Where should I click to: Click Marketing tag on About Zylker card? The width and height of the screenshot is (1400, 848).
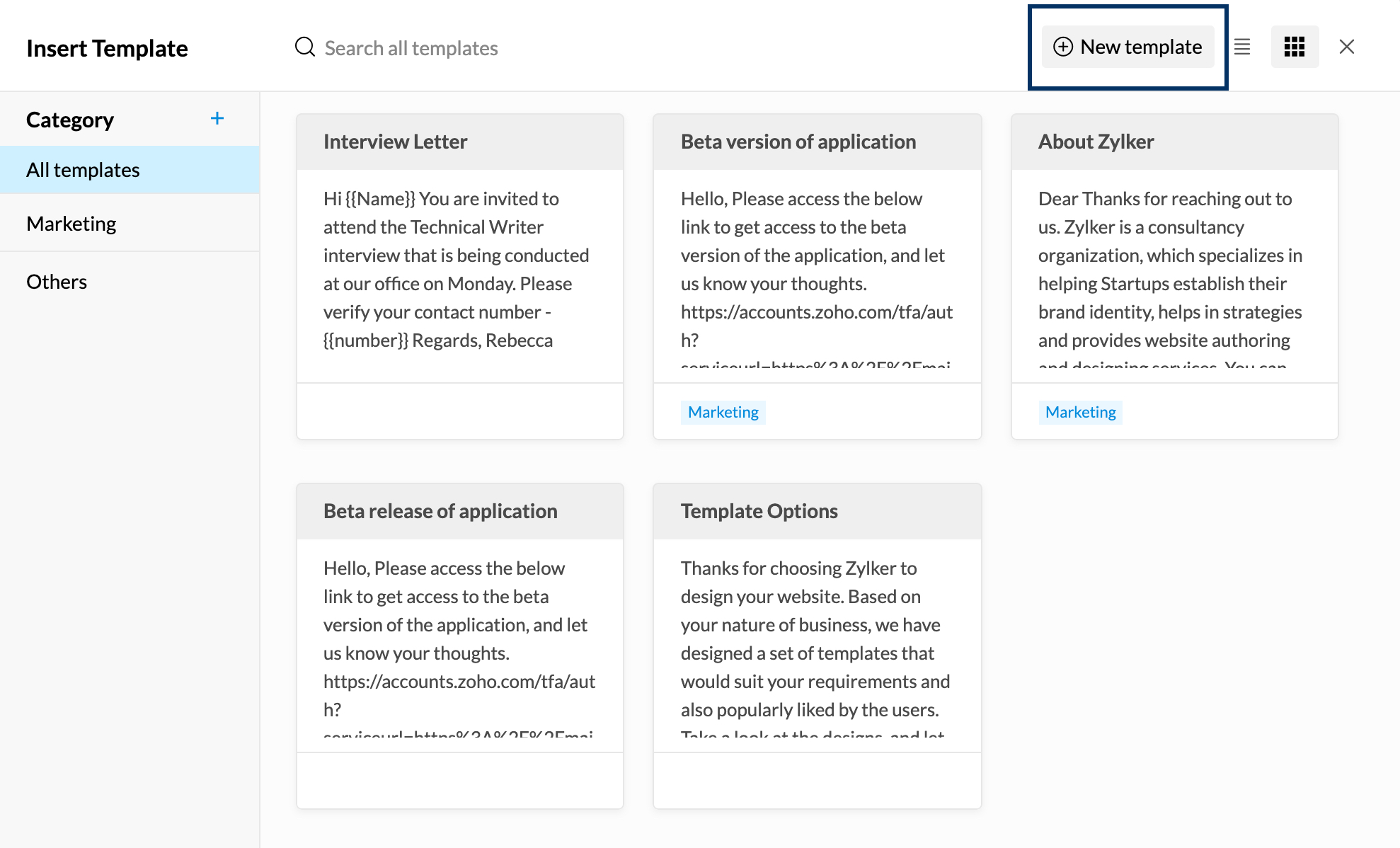click(1080, 412)
